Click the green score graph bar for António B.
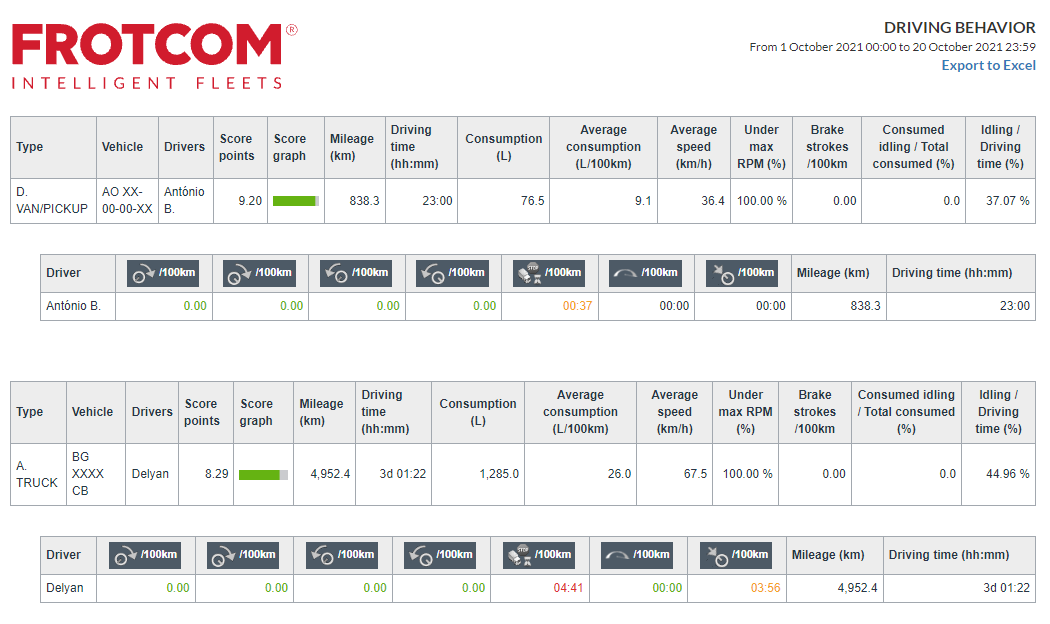 coord(295,201)
